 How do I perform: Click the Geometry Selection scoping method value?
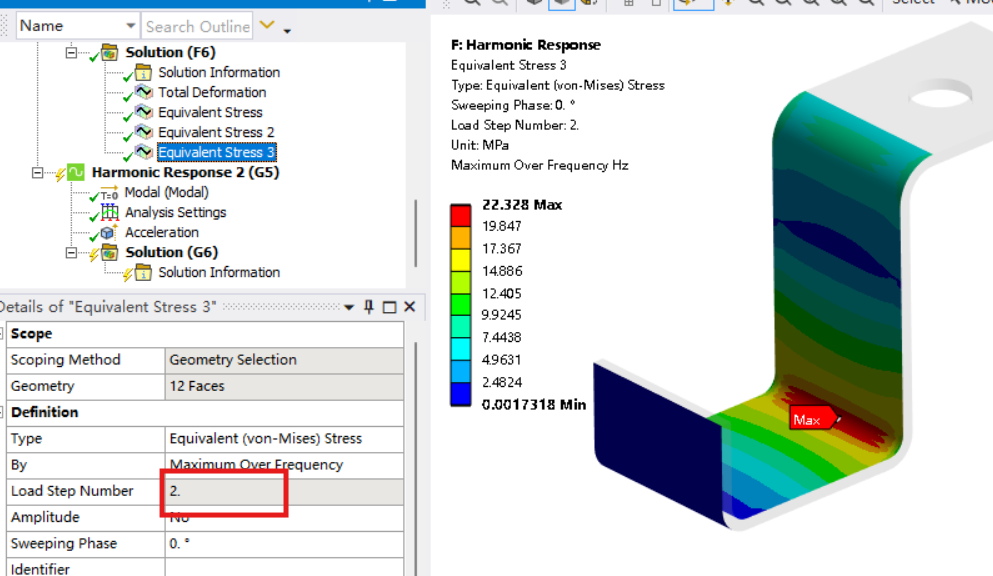pos(284,360)
